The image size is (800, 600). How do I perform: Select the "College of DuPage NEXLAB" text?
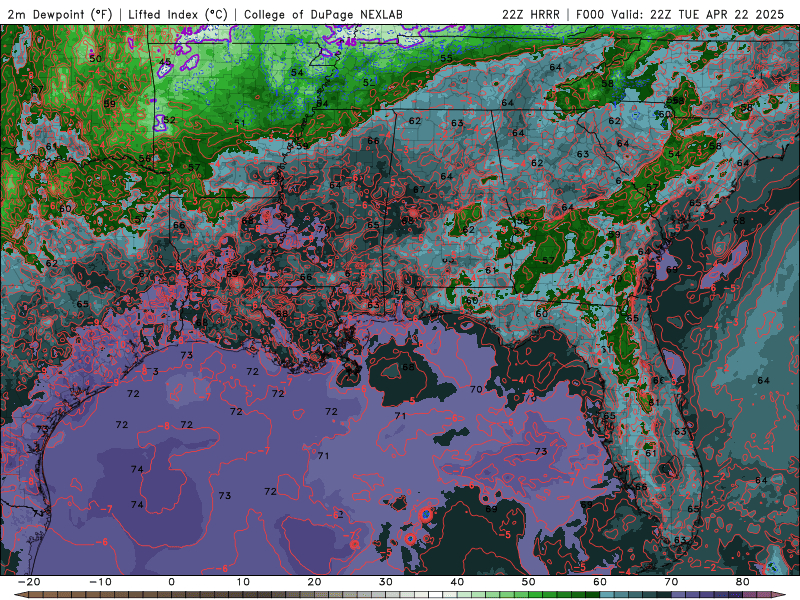[x=323, y=15]
